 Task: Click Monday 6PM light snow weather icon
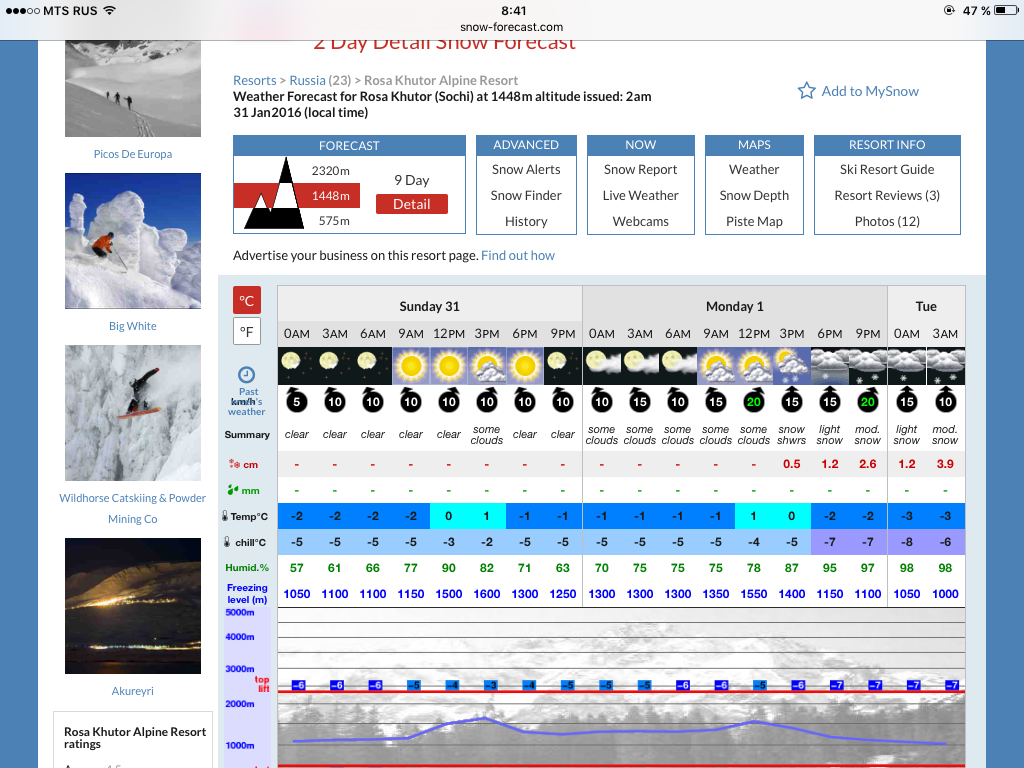pyautogui.click(x=829, y=366)
